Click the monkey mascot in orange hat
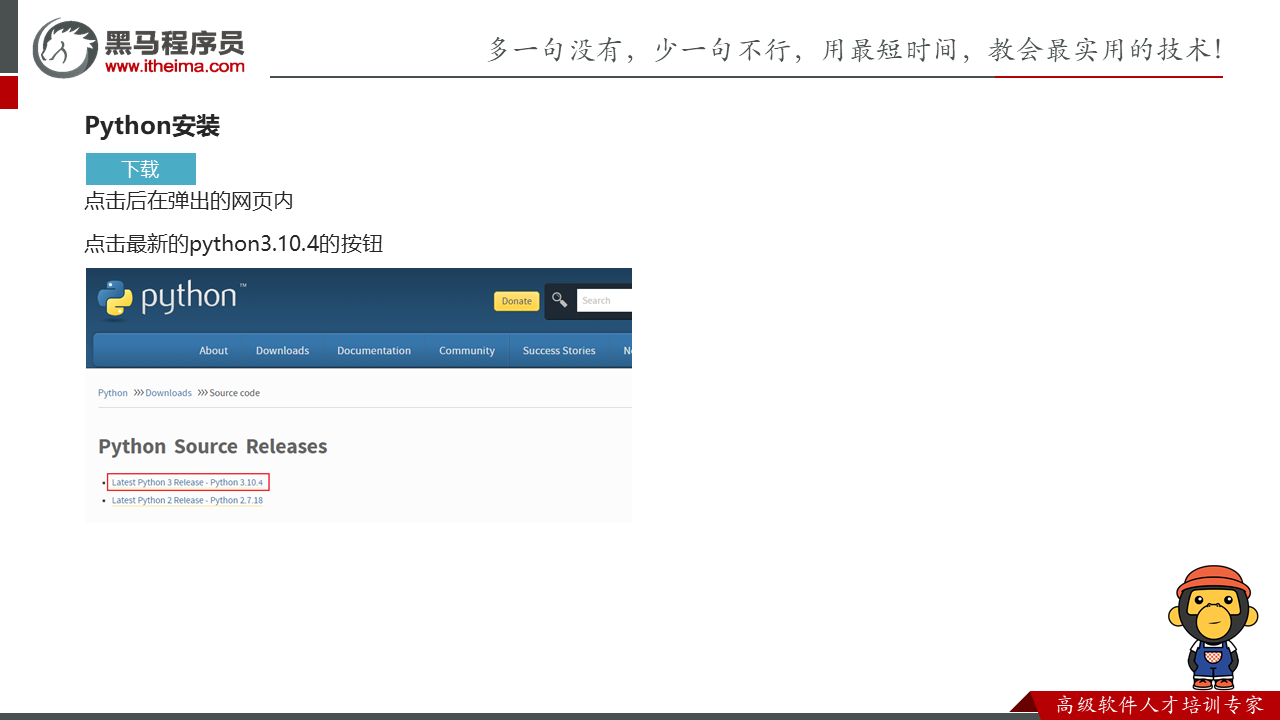This screenshot has width=1280, height=720. coord(1212,626)
